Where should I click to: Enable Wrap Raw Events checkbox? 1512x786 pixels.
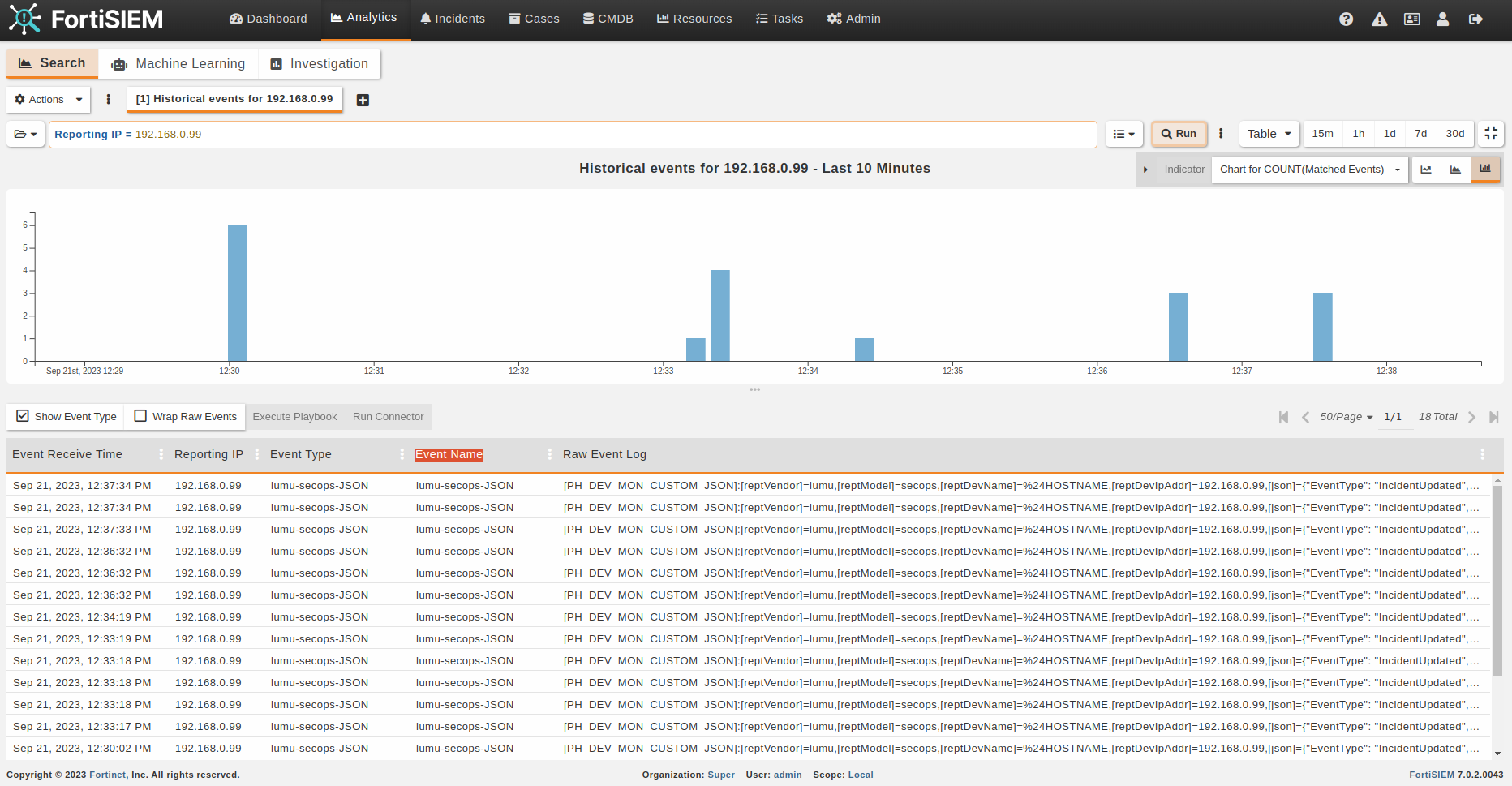click(x=140, y=416)
